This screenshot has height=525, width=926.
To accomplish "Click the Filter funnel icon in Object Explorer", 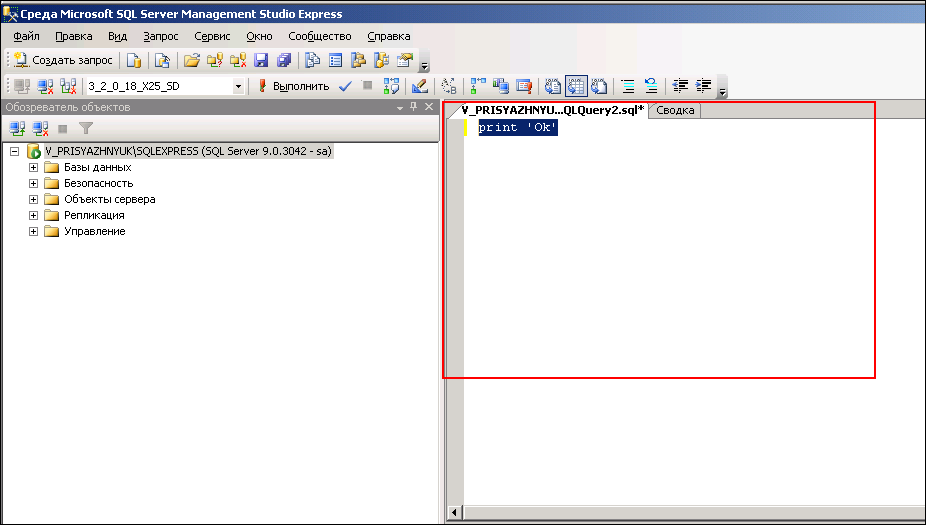I will (x=86, y=128).
